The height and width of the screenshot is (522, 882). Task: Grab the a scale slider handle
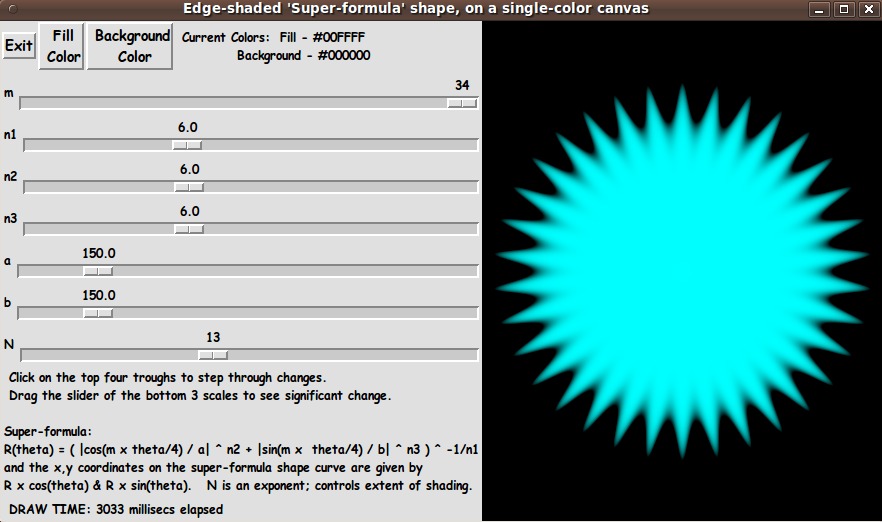coord(97,271)
